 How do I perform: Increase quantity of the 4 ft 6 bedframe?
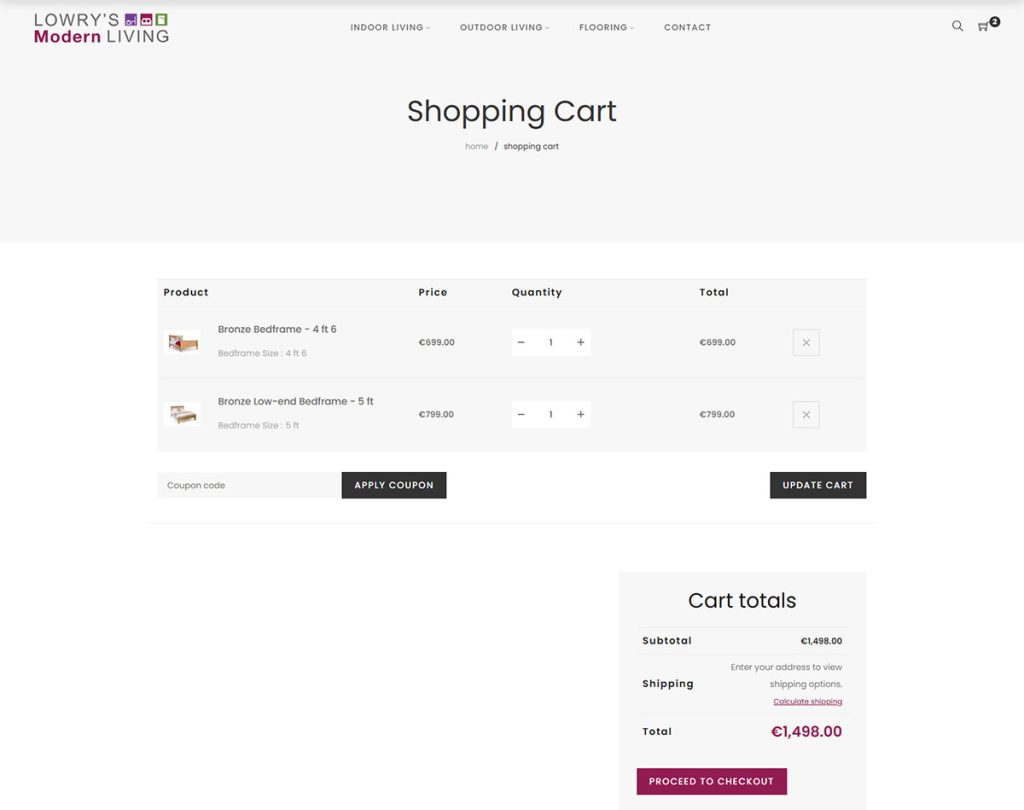[580, 342]
